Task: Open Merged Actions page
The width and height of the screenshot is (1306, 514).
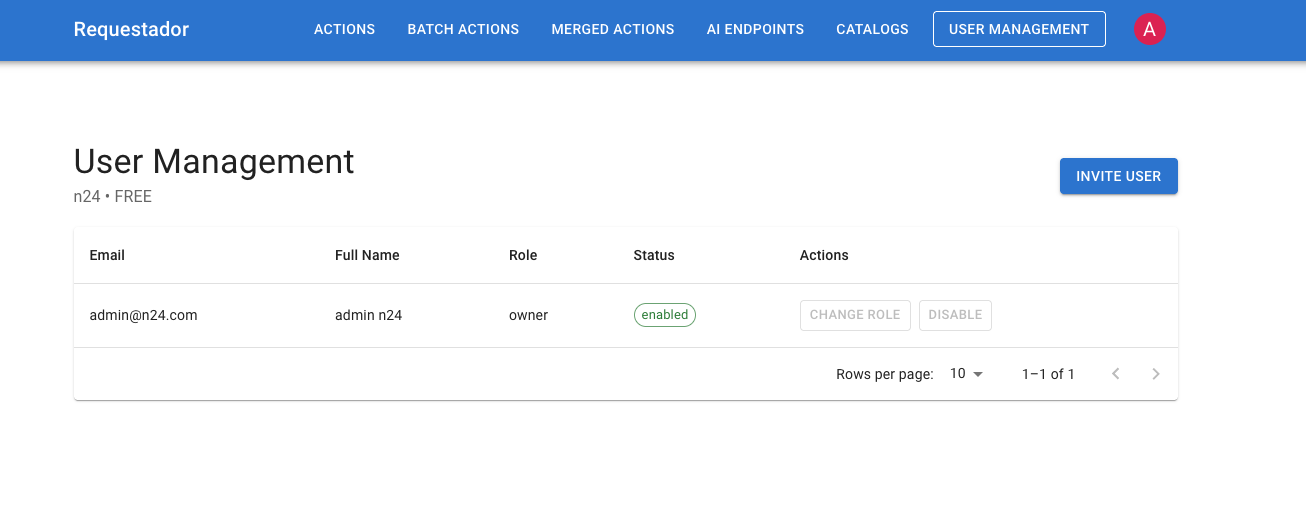Action: (612, 30)
